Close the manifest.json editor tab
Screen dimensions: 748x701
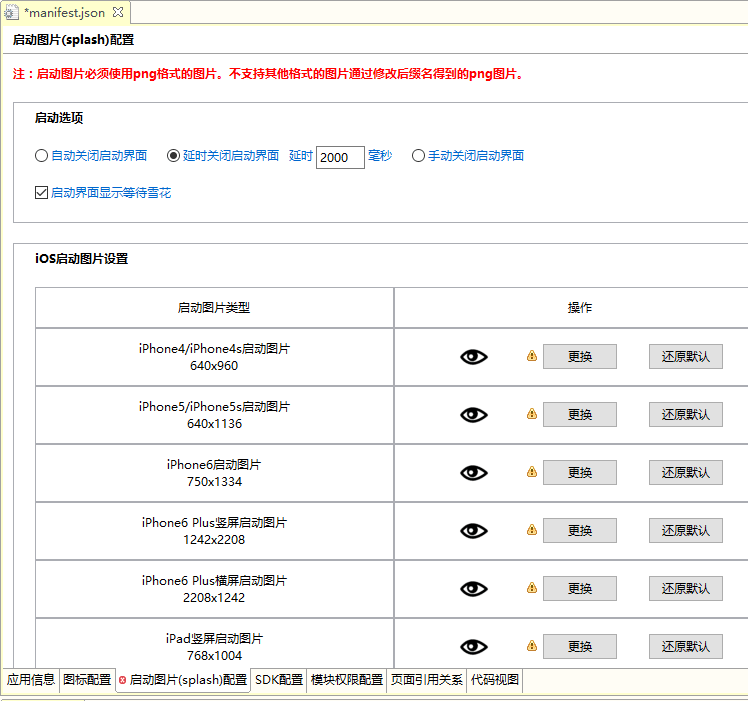tap(117, 12)
